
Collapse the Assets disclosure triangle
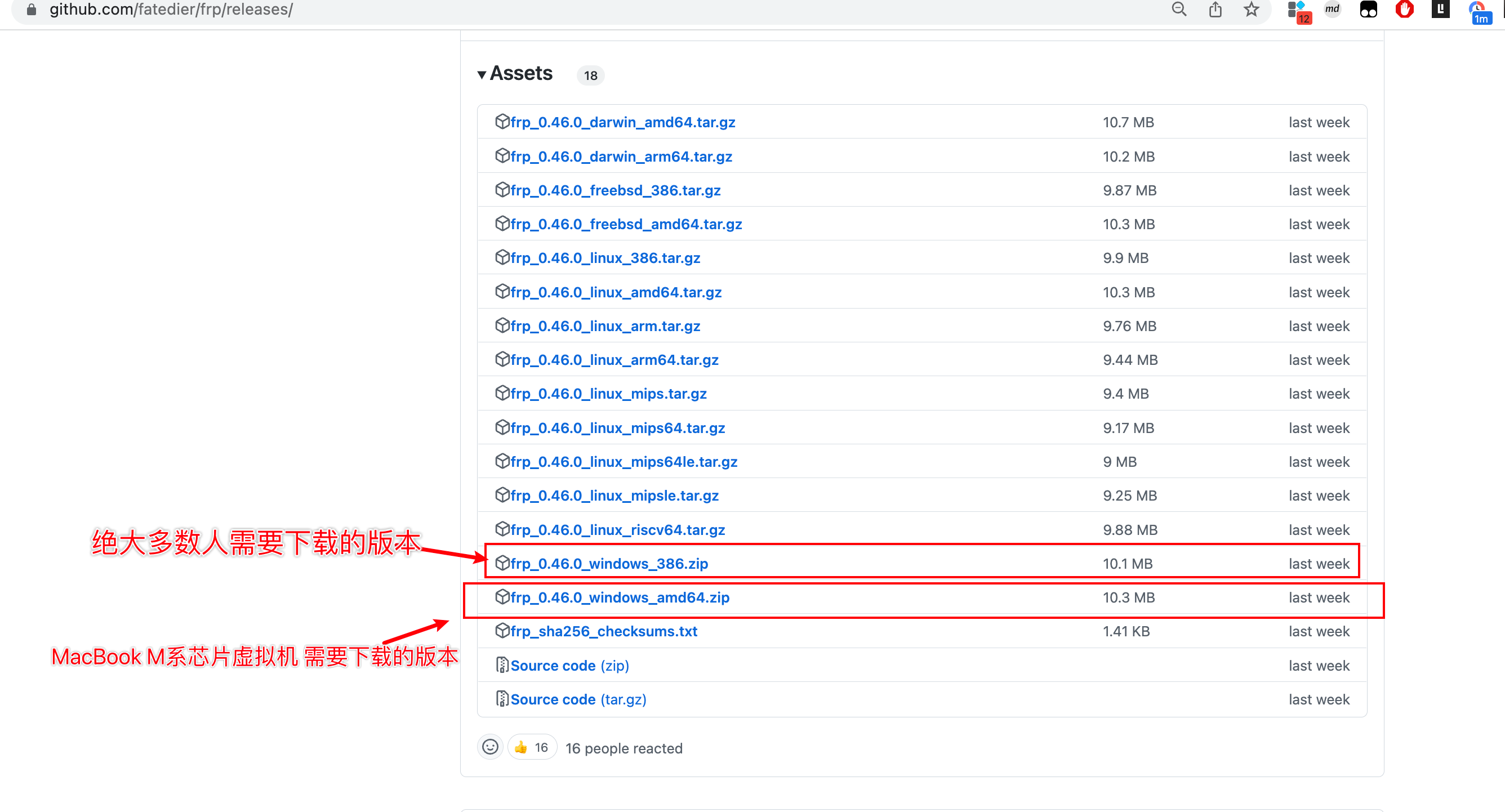(482, 75)
